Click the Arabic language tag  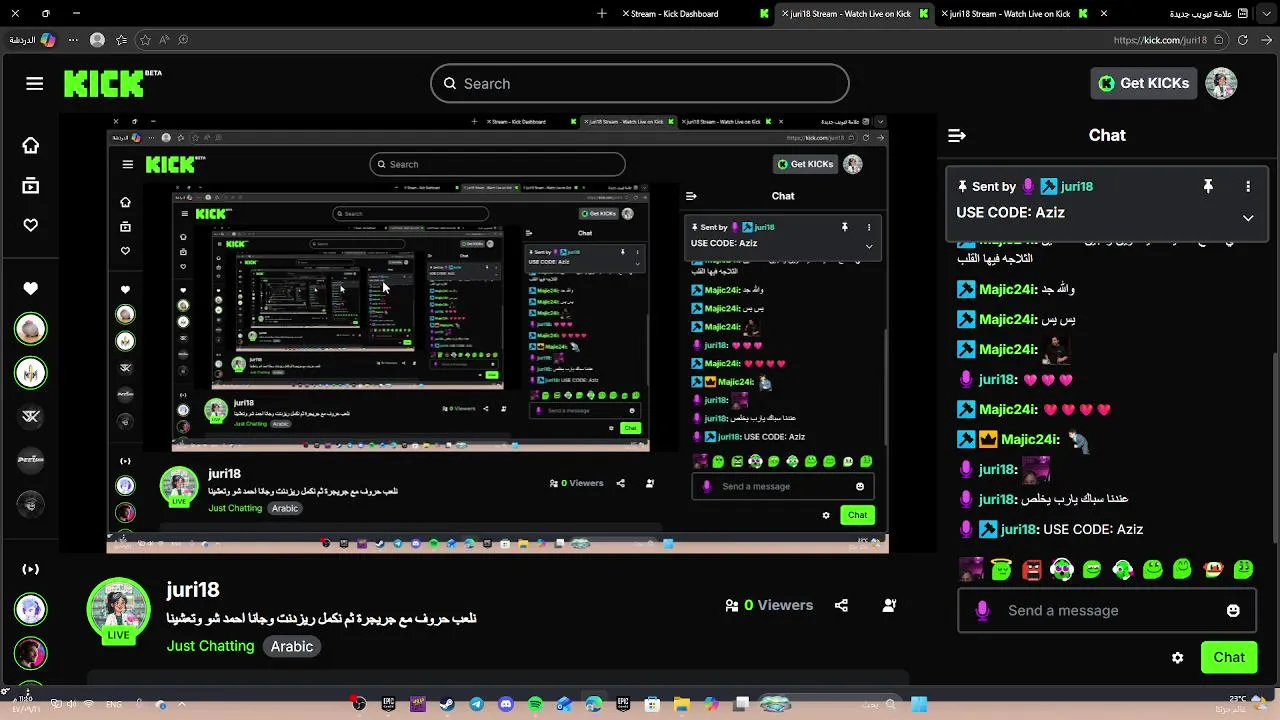coord(292,647)
